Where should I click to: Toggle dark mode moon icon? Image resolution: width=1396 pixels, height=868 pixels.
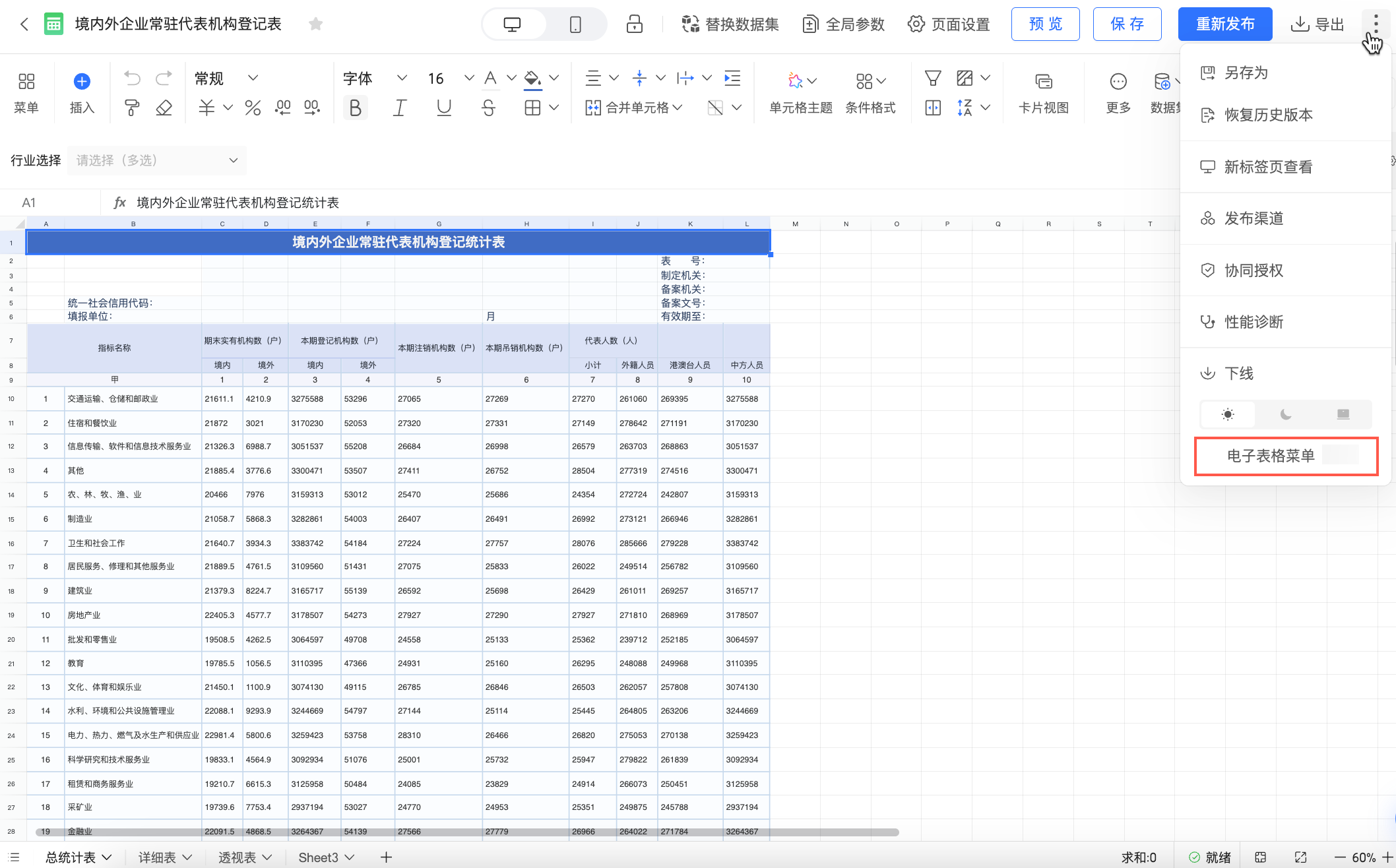click(x=1285, y=414)
